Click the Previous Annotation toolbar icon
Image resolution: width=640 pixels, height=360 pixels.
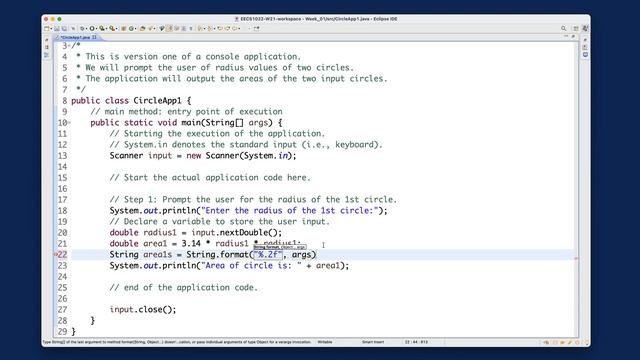pyautogui.click(x=209, y=29)
